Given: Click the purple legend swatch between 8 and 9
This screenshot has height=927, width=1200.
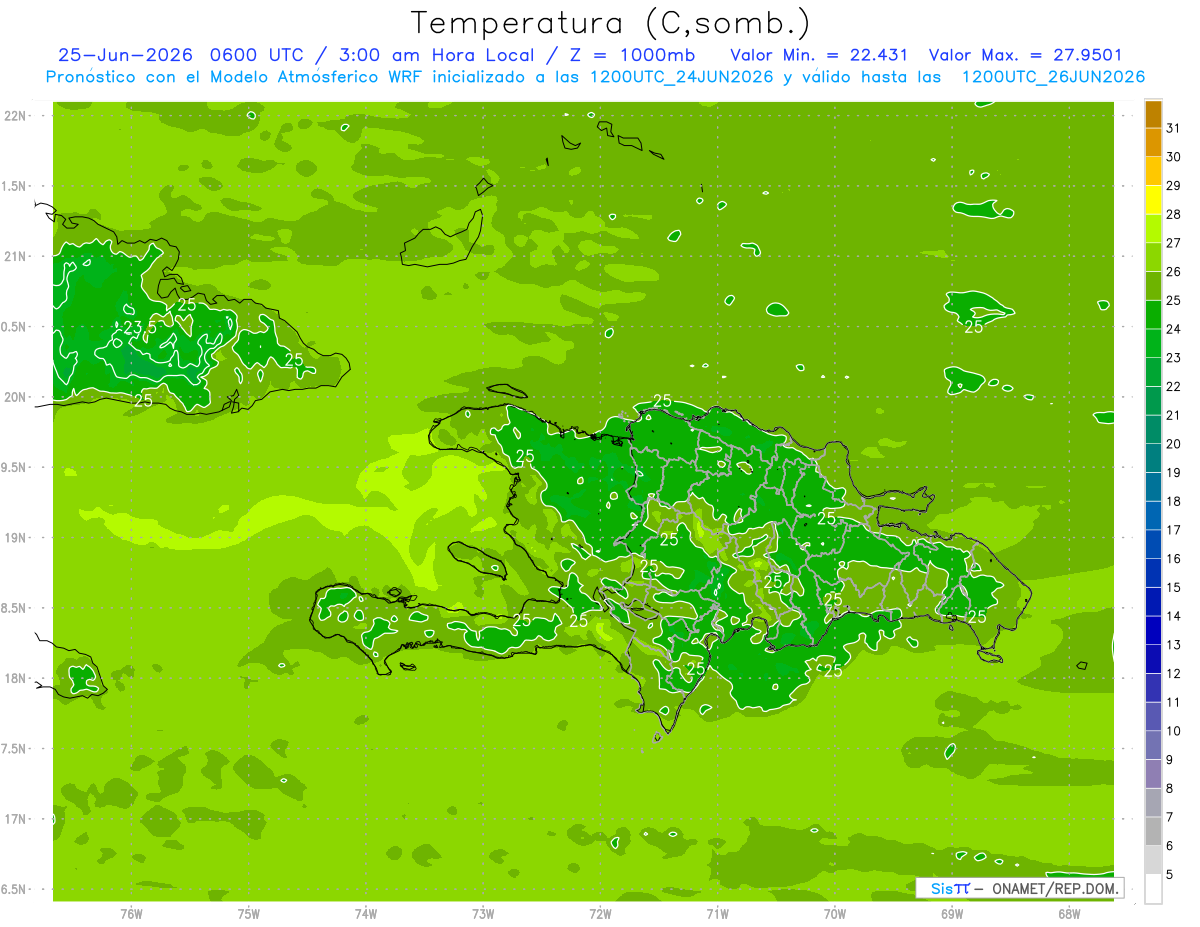Looking at the screenshot, I should click(1153, 774).
